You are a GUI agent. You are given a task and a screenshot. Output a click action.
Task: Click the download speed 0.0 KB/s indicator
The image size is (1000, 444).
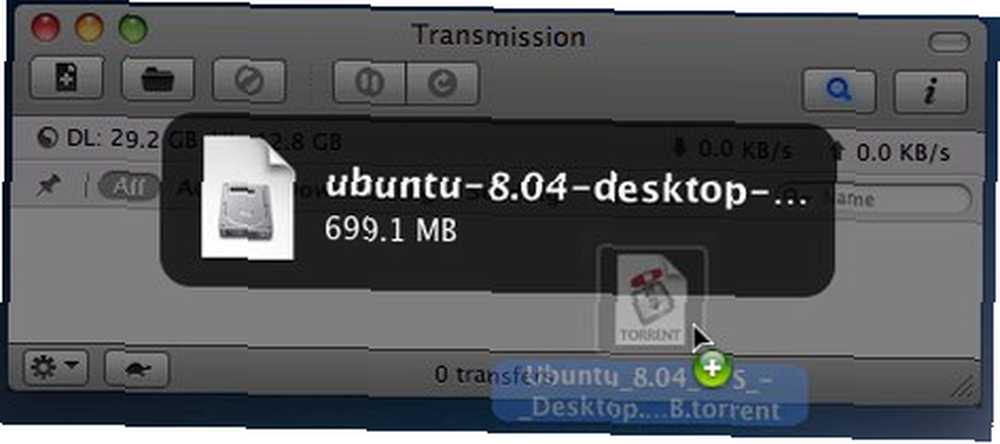(x=732, y=150)
